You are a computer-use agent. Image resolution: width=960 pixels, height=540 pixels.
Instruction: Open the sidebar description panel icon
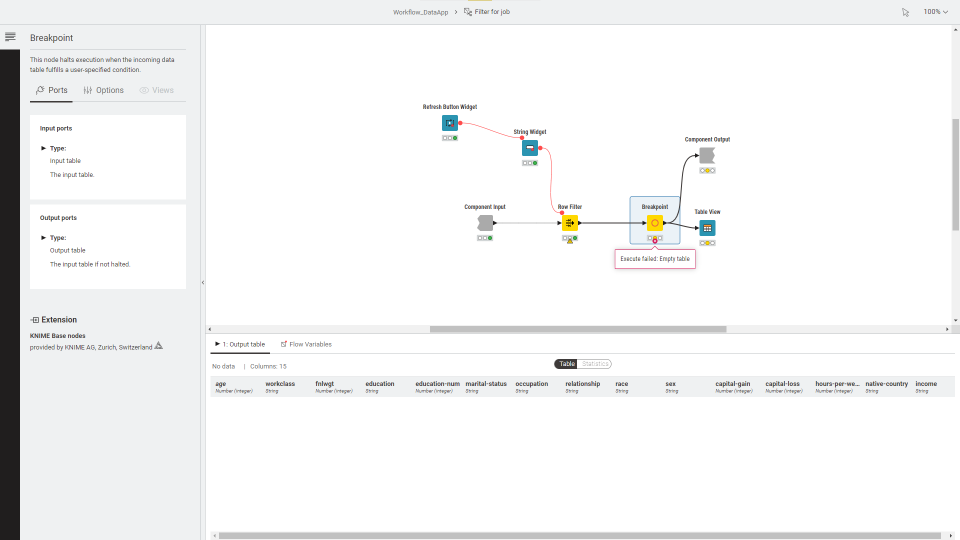click(10, 37)
